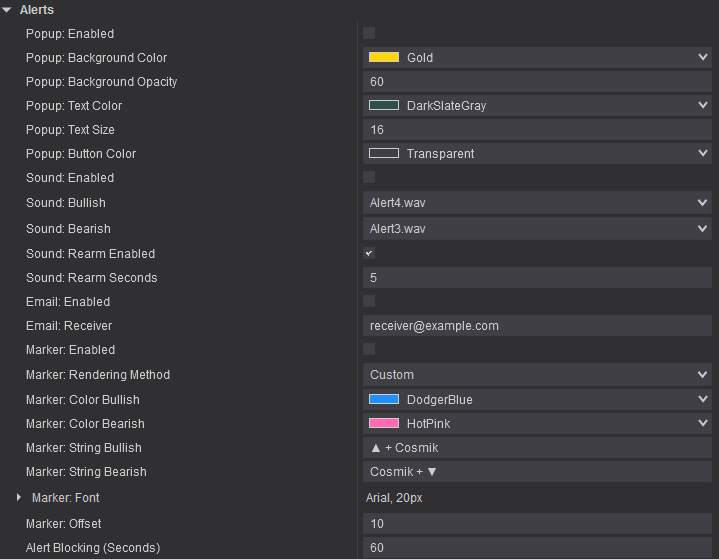Edit the Marker String Bearish field
Viewport: 719px width, 559px height.
[537, 471]
